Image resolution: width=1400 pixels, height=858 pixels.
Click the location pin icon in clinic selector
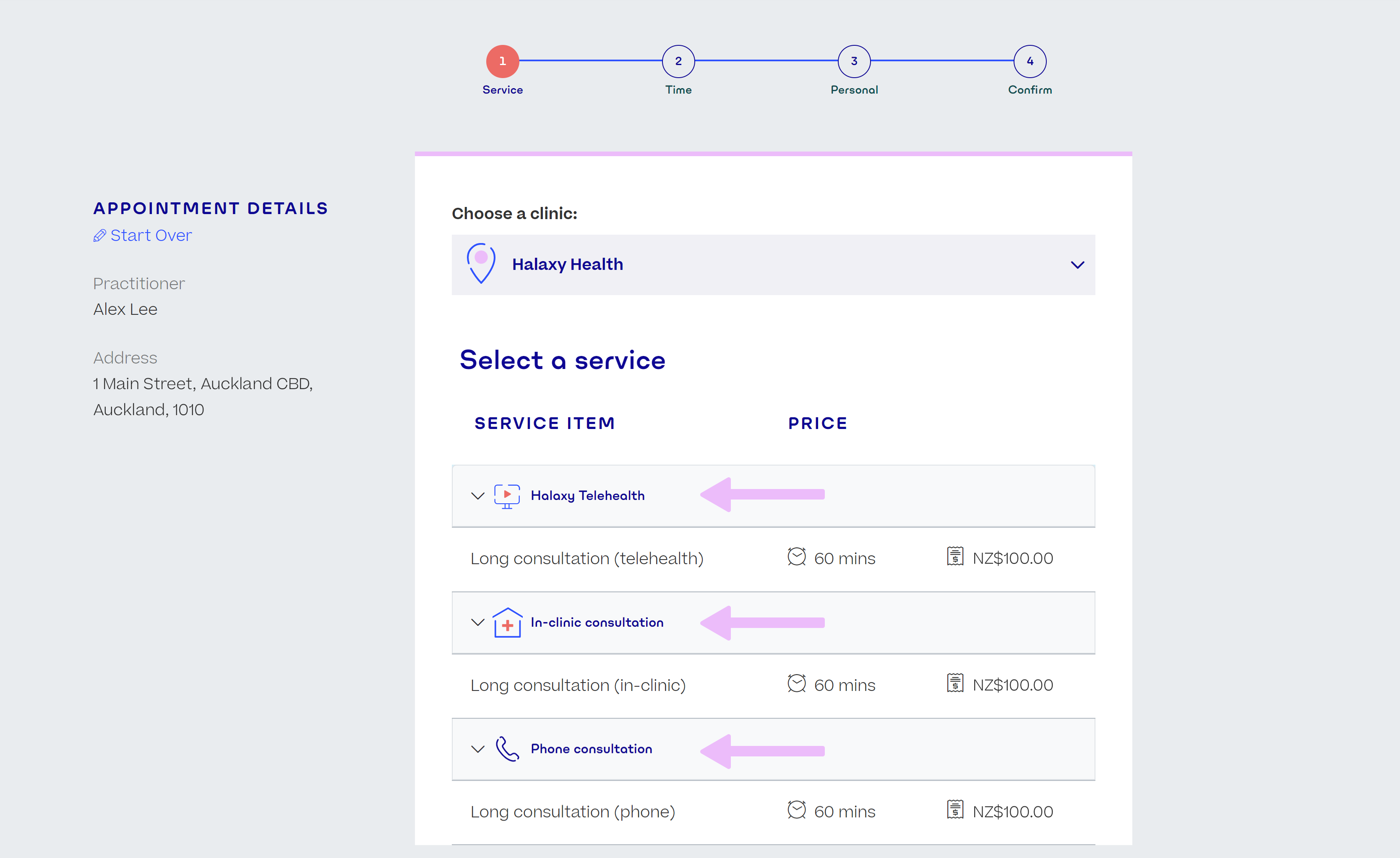481,264
